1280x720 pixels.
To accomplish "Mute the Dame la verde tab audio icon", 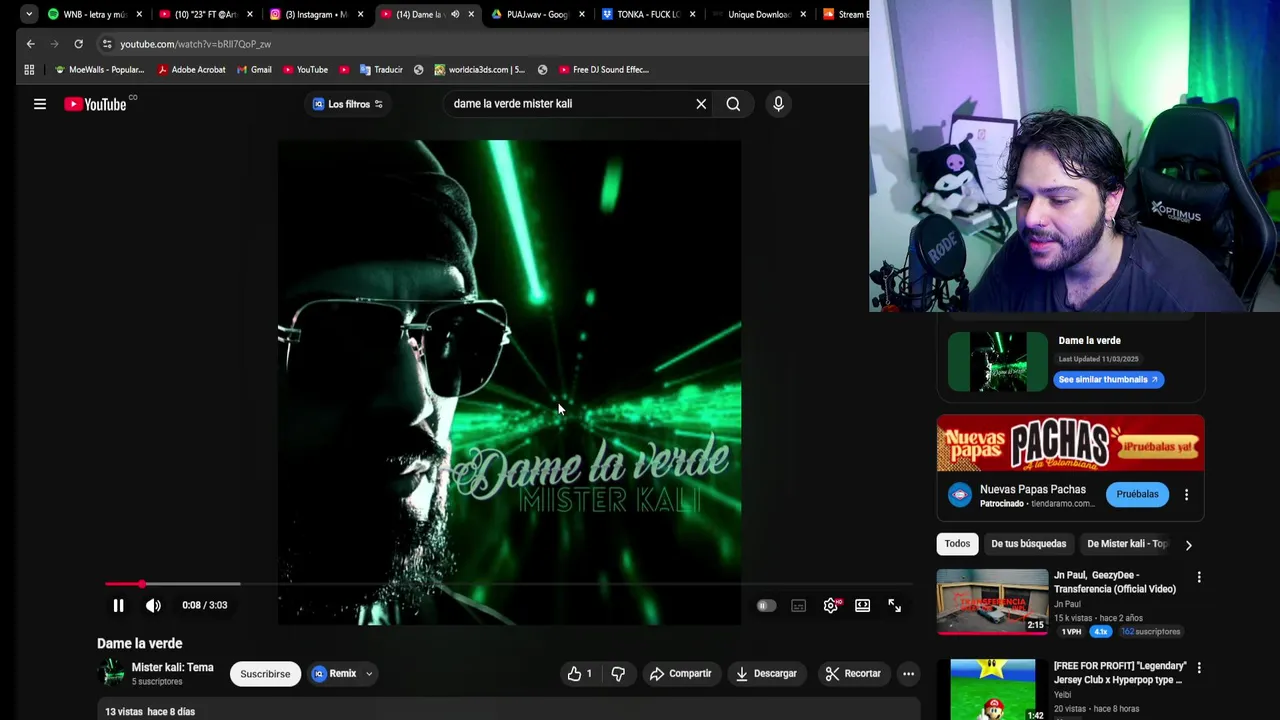I will (455, 14).
